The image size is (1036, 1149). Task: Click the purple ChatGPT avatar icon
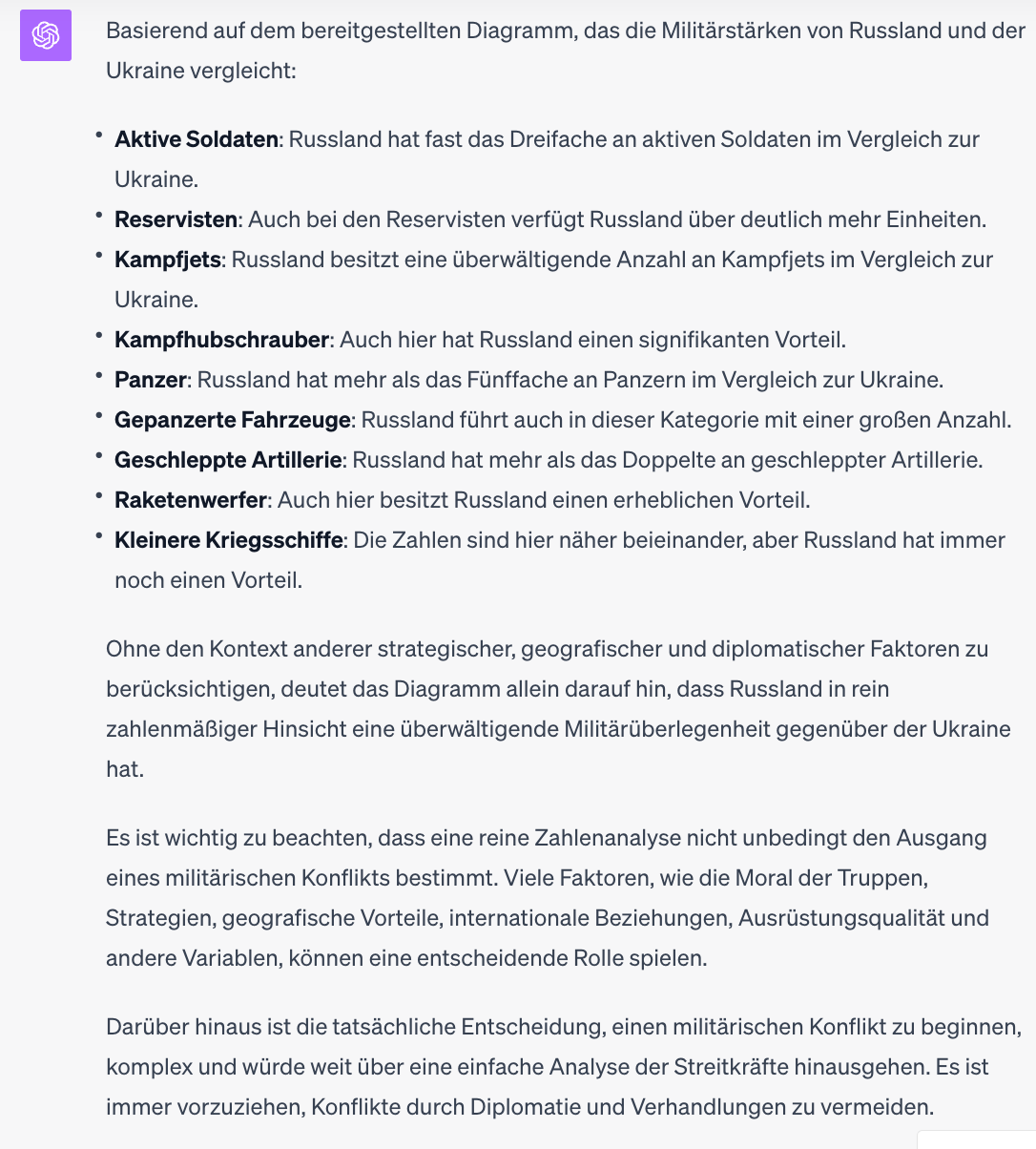[46, 35]
